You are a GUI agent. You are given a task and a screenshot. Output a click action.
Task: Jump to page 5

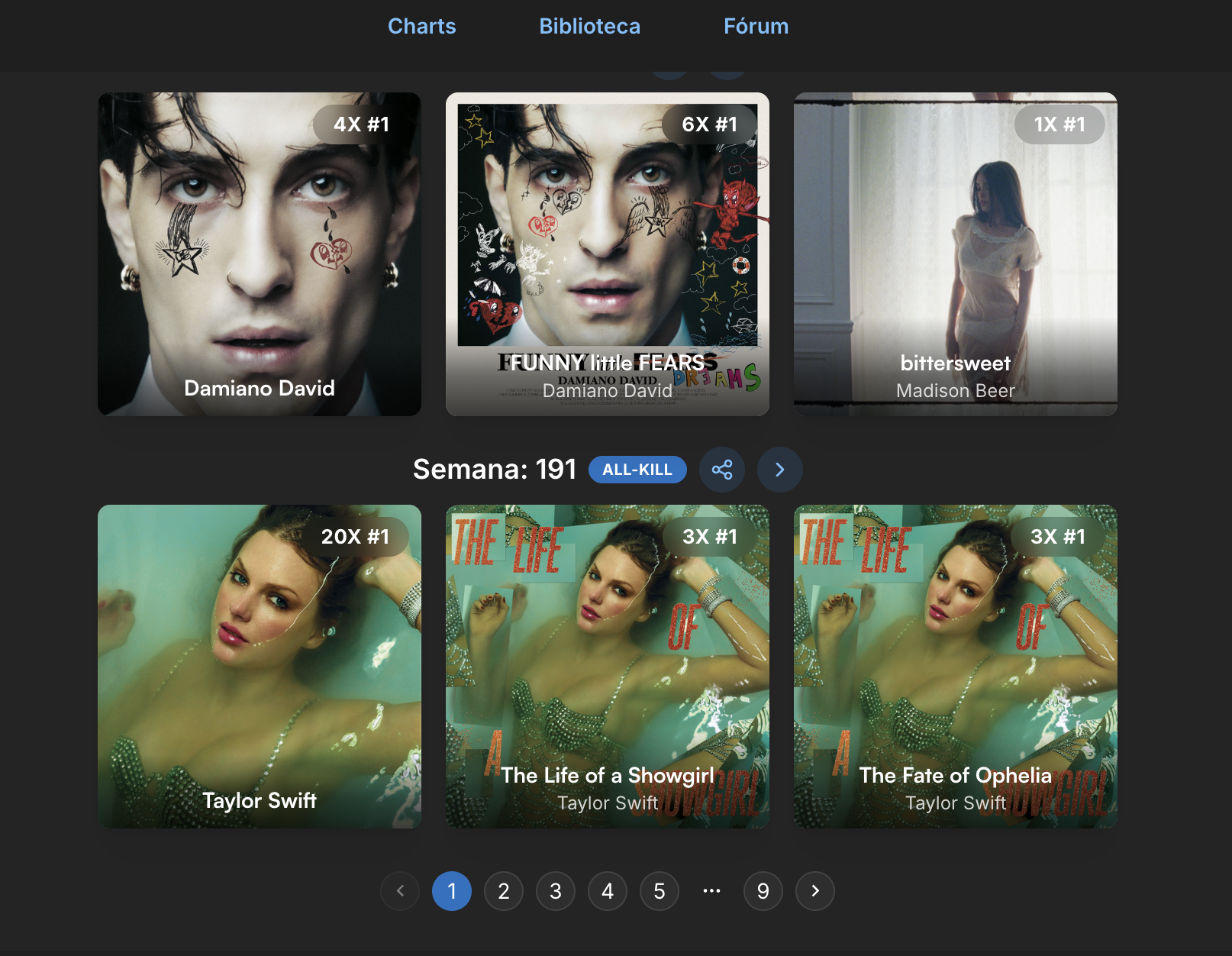pyautogui.click(x=660, y=891)
